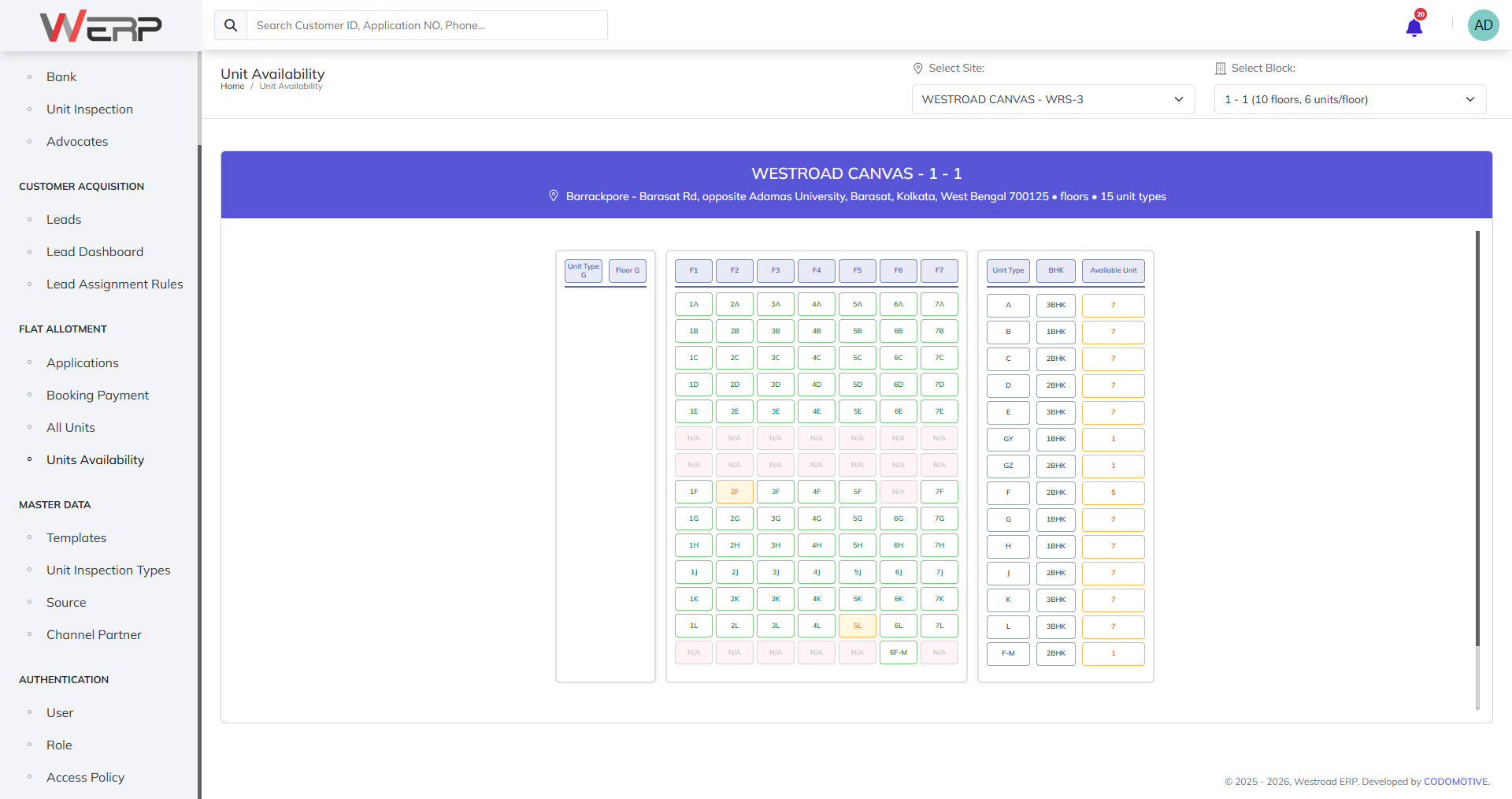Open Channel Partner page
Image resolution: width=1512 pixels, height=799 pixels.
click(94, 634)
